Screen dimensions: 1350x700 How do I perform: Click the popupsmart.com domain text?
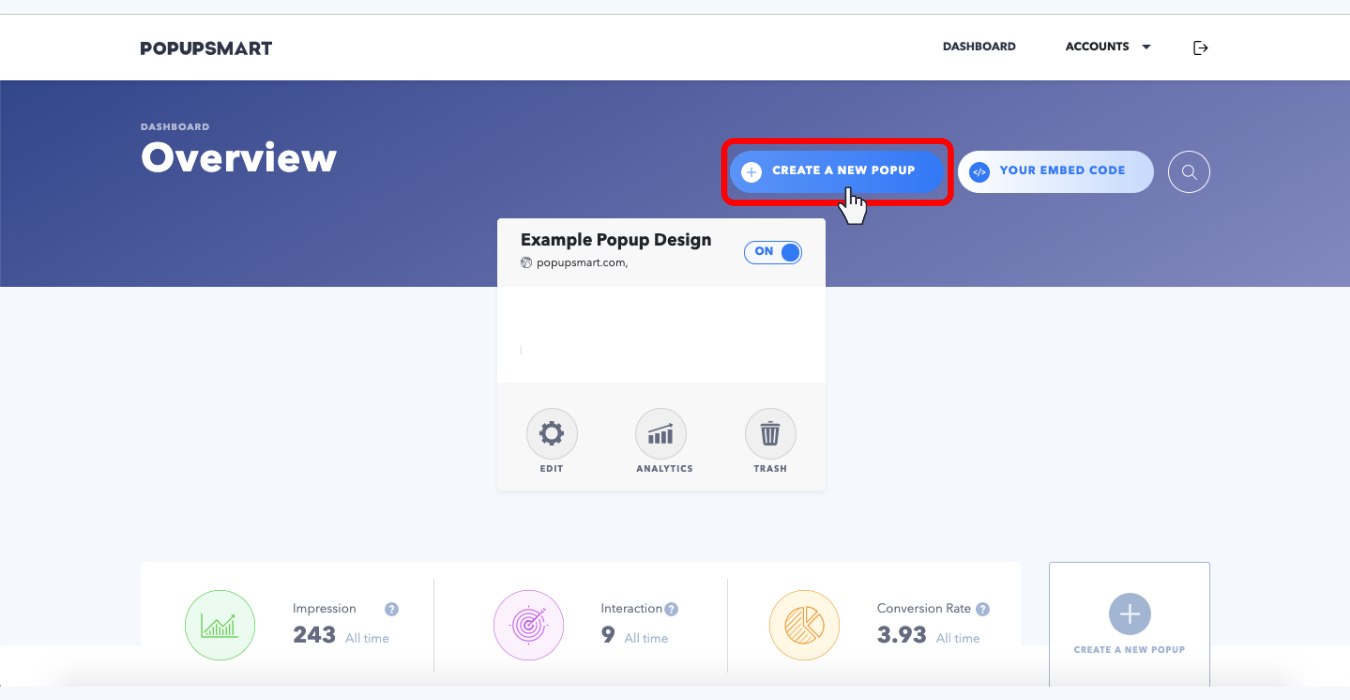(582, 263)
